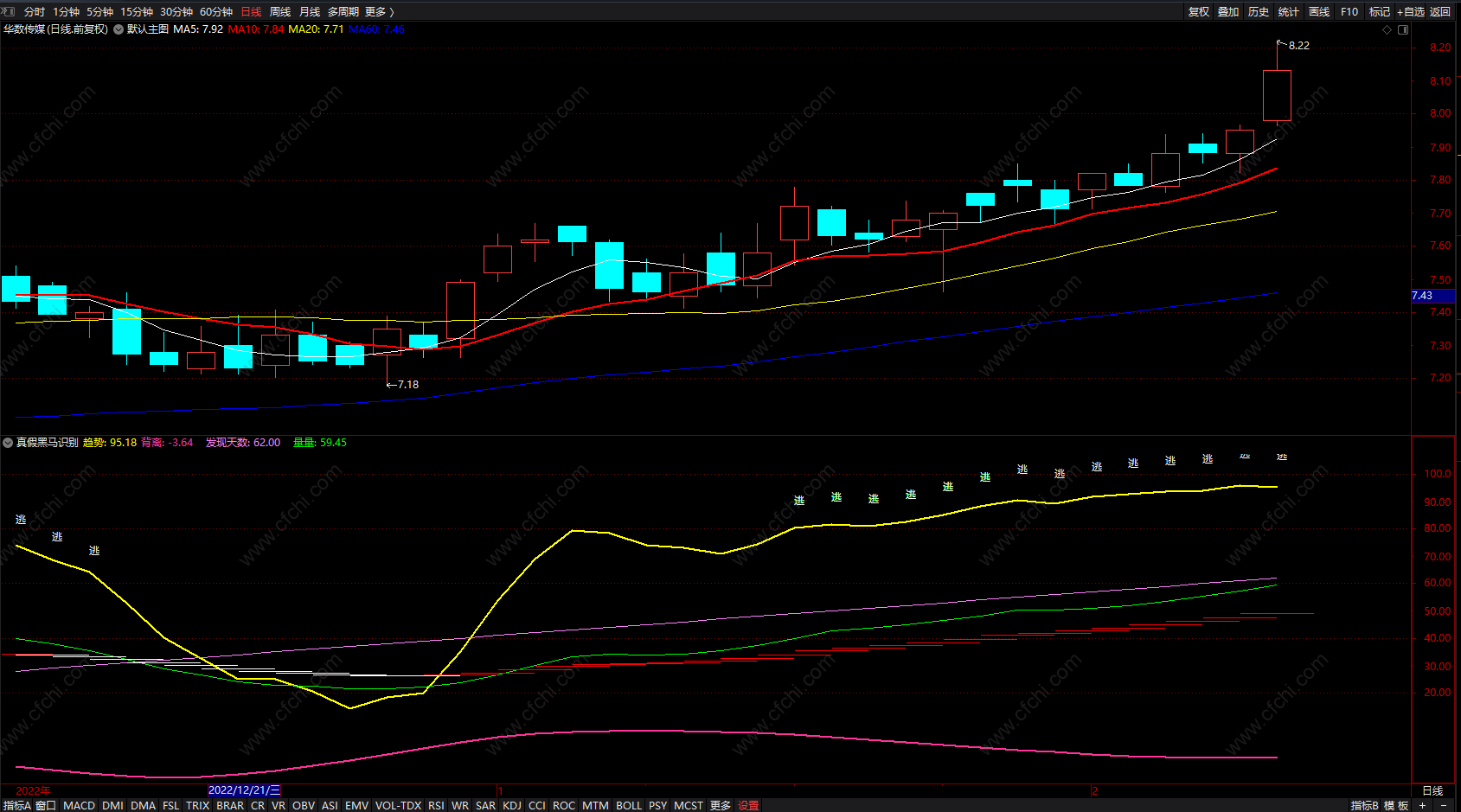Select 指标A indicator group
This screenshot has width=1461, height=812.
click(17, 805)
